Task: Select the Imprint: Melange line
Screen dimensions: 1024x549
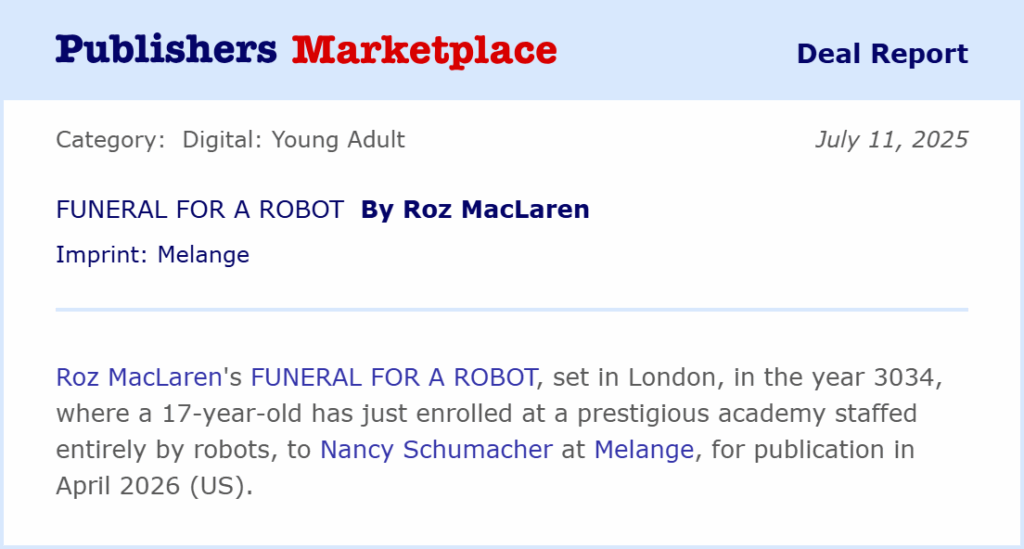Action: 152,255
